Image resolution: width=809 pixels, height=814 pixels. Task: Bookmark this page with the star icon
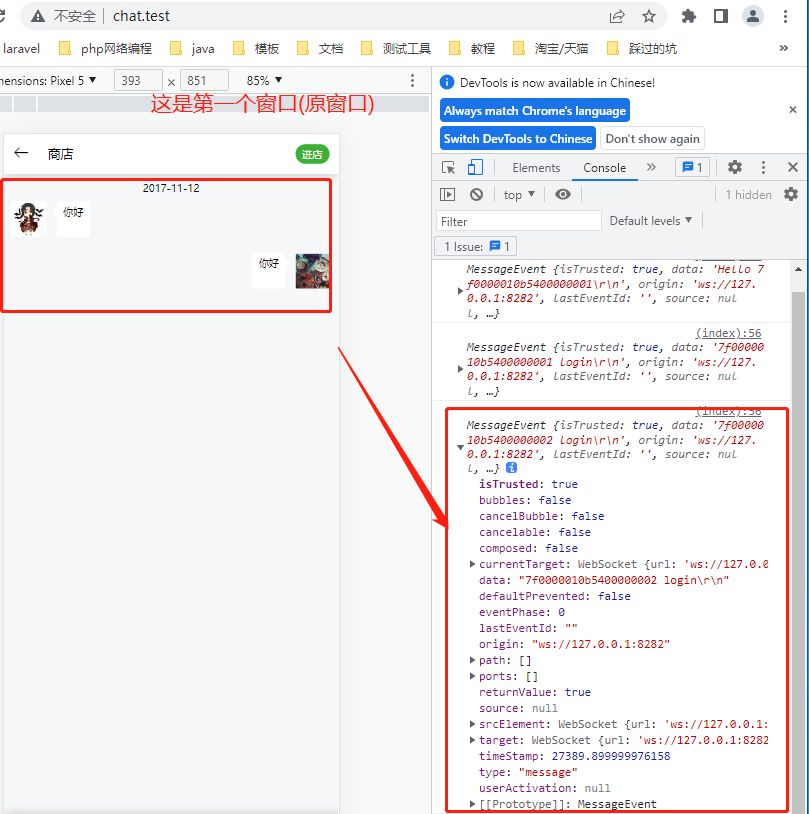tap(649, 16)
